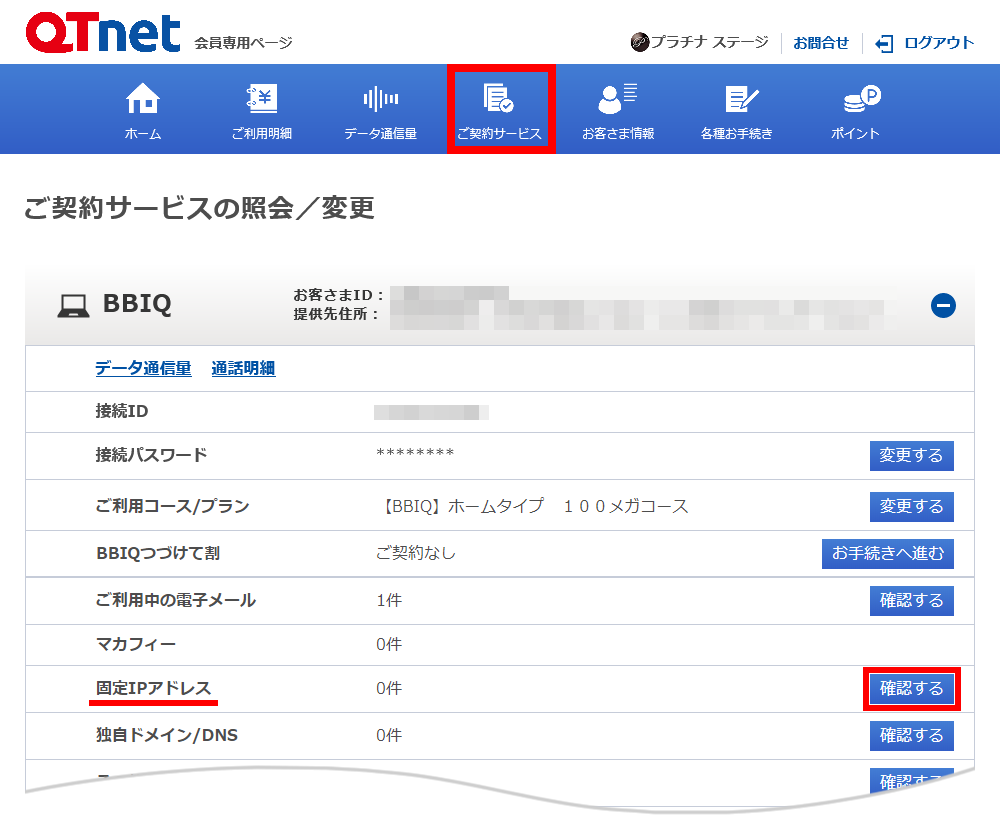1000x834 pixels.
Task: Click the 接続ID row label
Action: coord(121,411)
